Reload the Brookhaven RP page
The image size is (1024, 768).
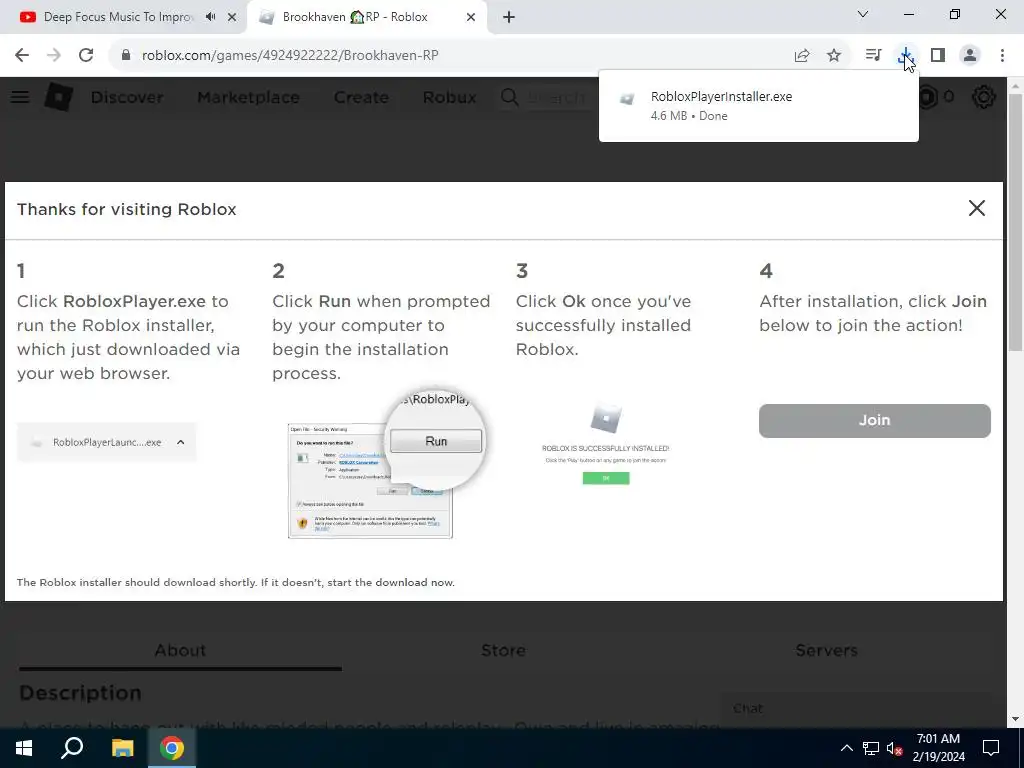pos(86,56)
